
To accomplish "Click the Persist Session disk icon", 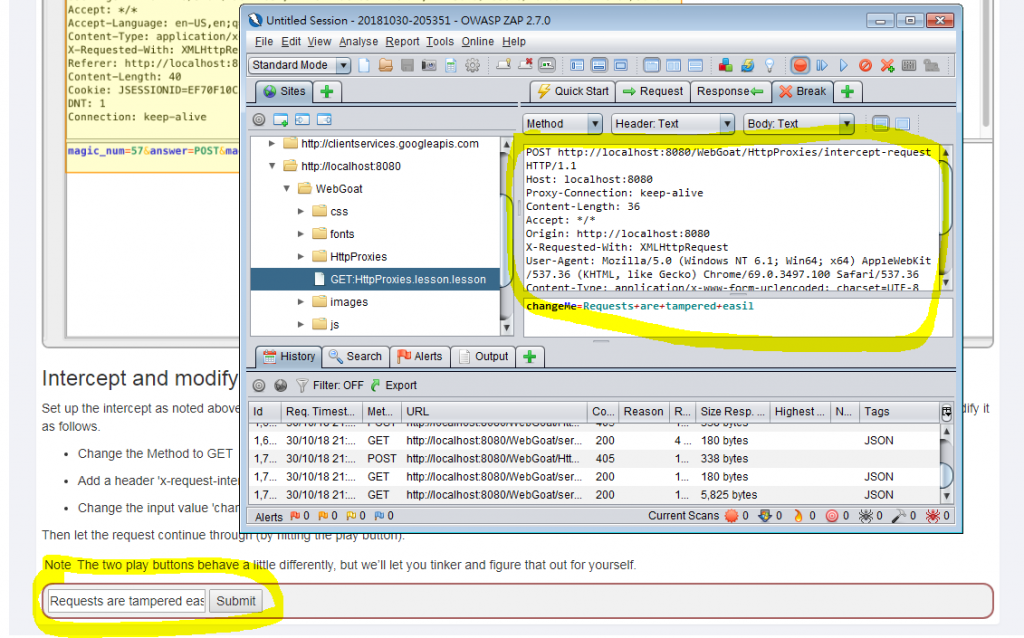I will coord(407,65).
